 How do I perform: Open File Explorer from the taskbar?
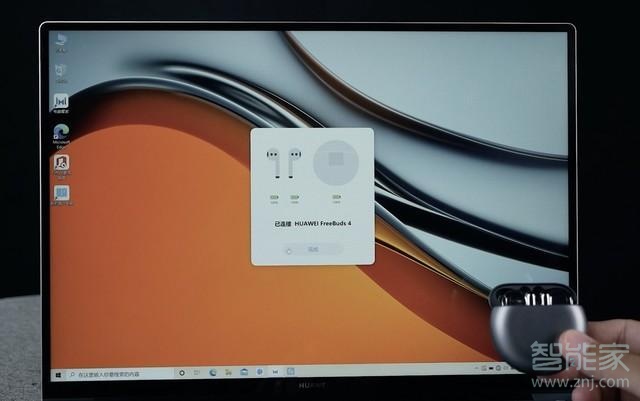pyautogui.click(x=228, y=373)
